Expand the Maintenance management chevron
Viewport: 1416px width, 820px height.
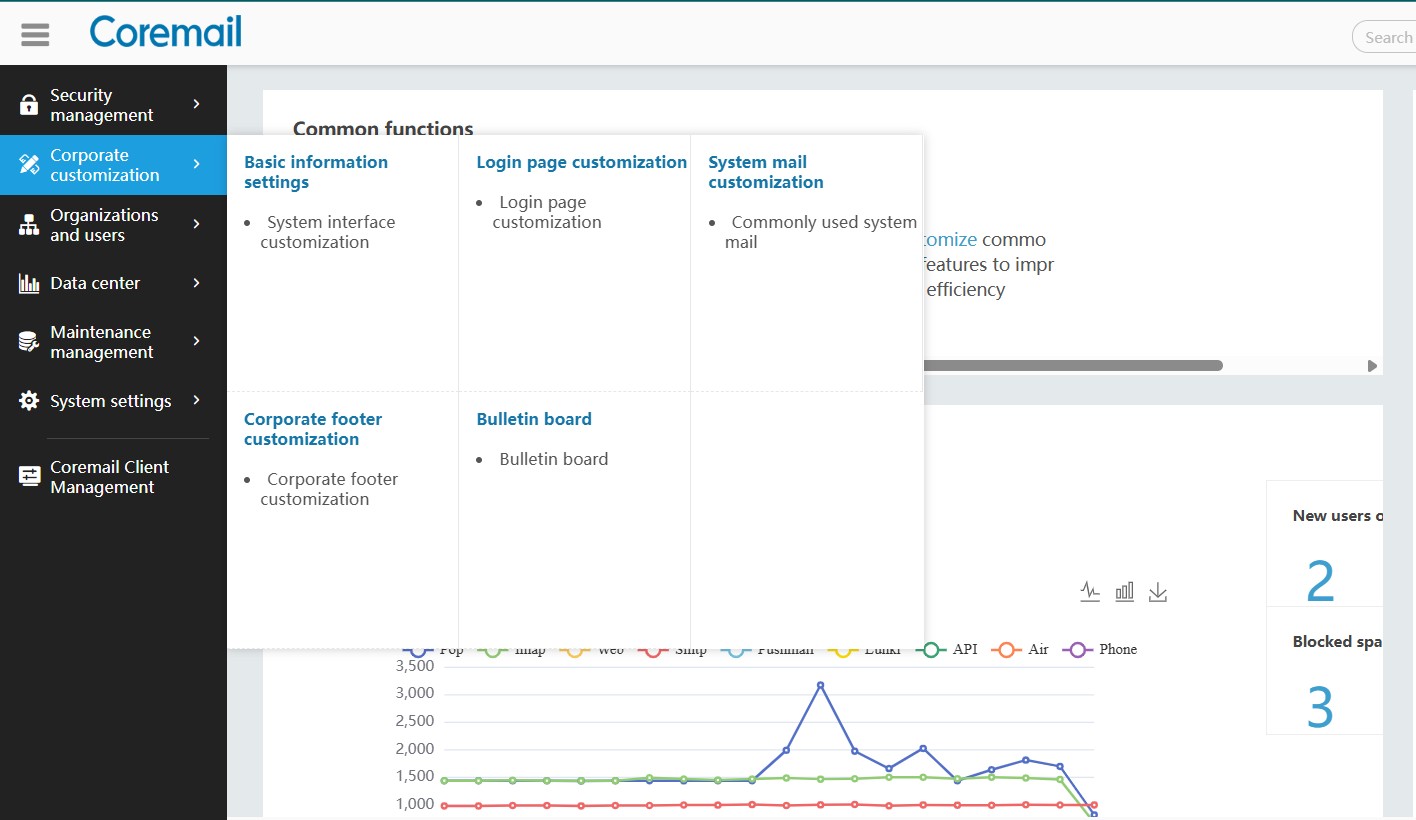(x=197, y=341)
